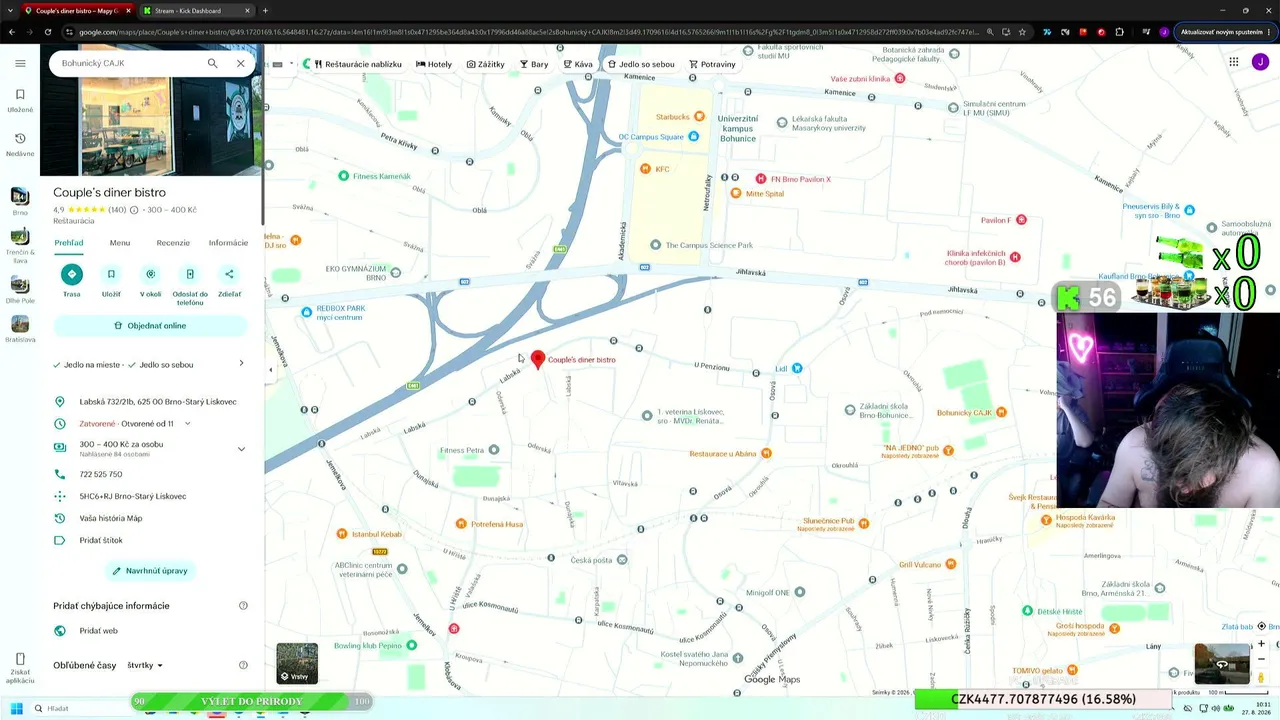The image size is (1280, 720).
Task: Switch to the Stream - Kick Dashboard tab
Action: tap(195, 11)
